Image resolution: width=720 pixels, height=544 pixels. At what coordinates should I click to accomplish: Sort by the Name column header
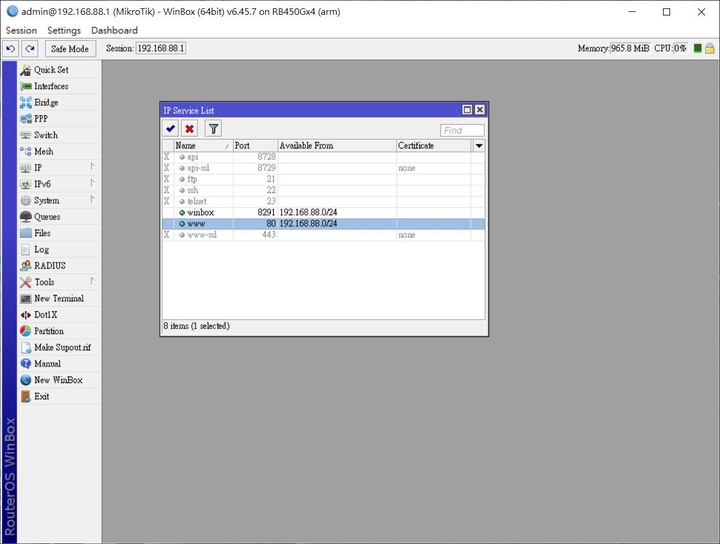[x=203, y=146]
